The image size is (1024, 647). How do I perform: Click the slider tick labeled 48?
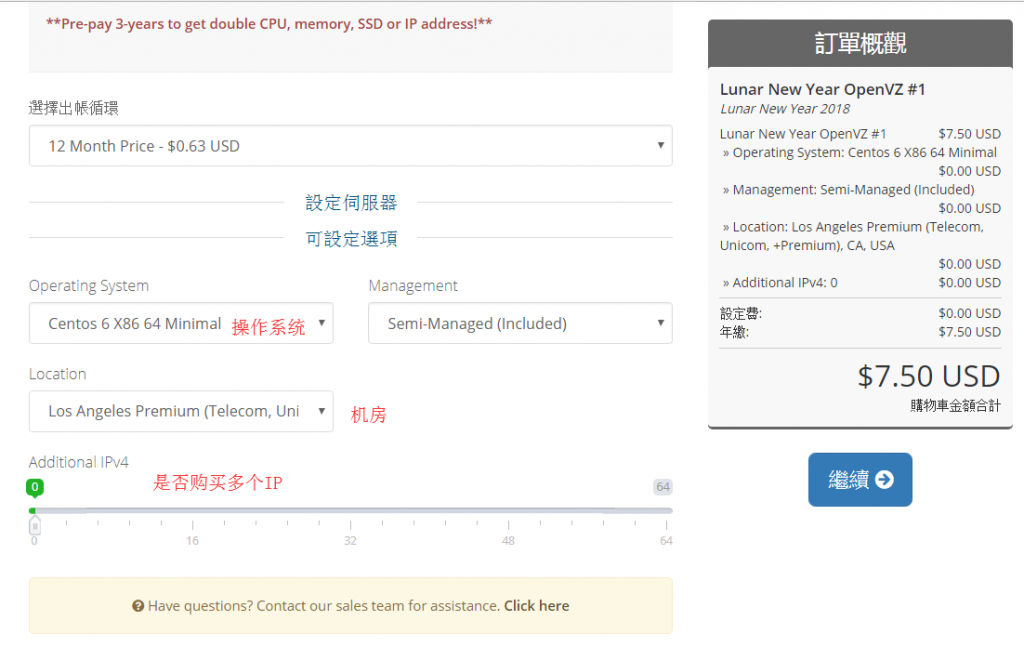(508, 541)
